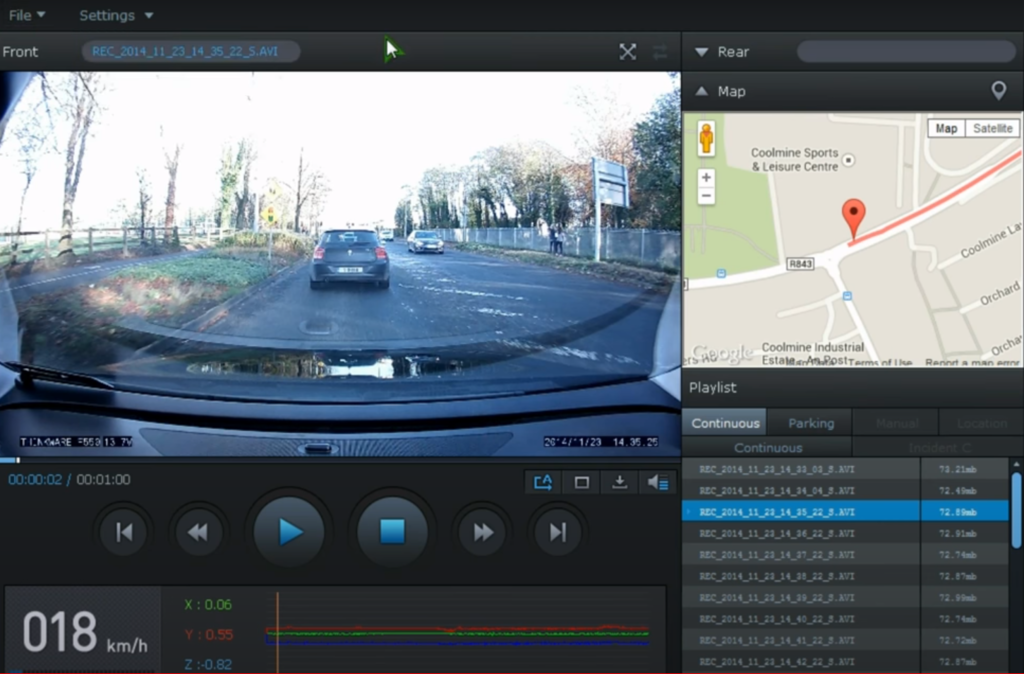Stop video playback

tap(392, 532)
